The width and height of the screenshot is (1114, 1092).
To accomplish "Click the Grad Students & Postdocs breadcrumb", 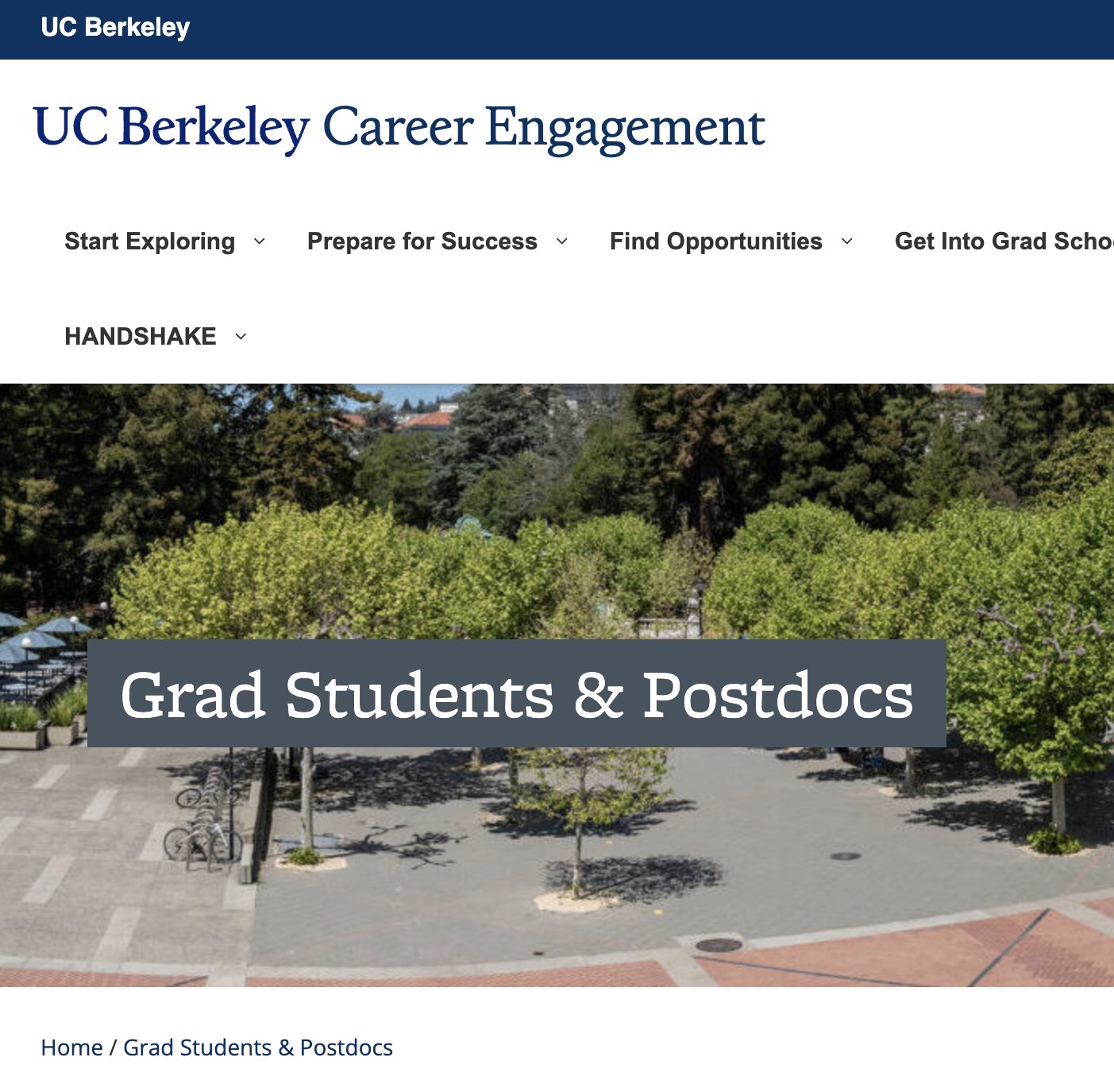I will point(258,1048).
